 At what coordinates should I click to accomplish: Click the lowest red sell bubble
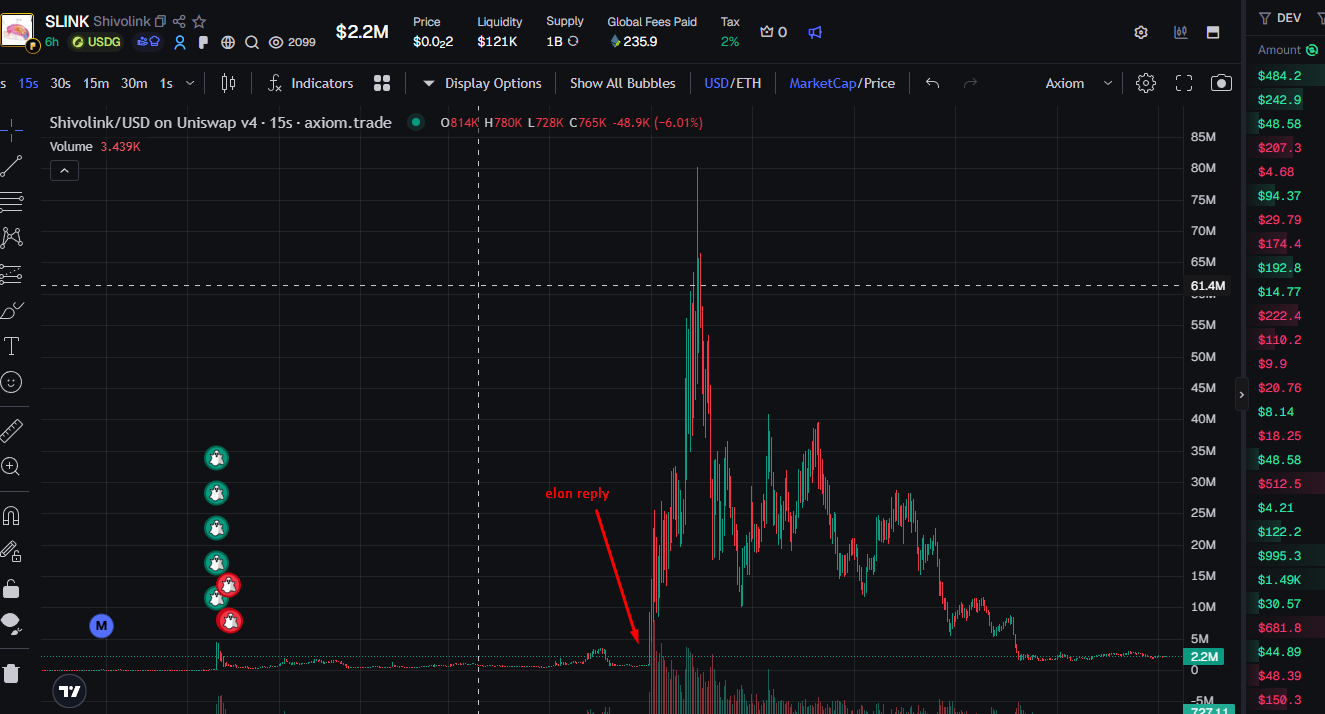click(230, 621)
